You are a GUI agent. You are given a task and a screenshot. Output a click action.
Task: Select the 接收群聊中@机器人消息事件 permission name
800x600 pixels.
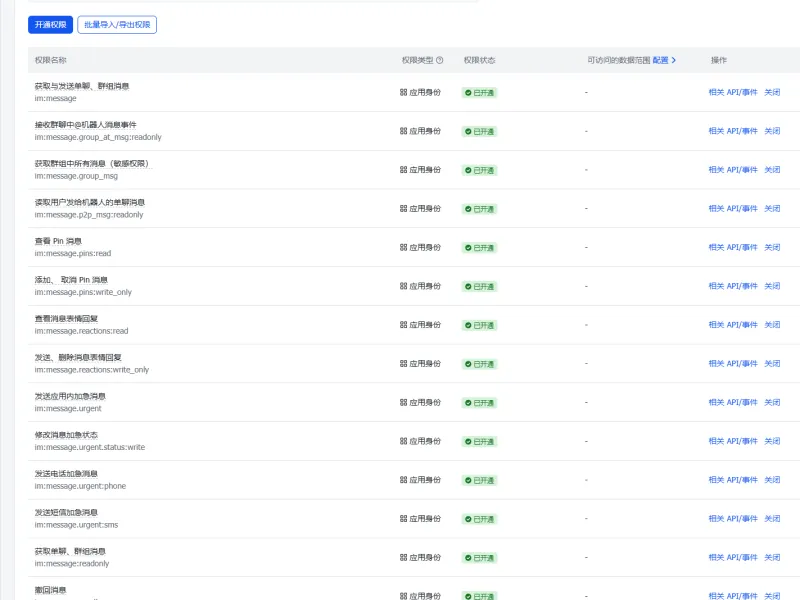[93, 125]
